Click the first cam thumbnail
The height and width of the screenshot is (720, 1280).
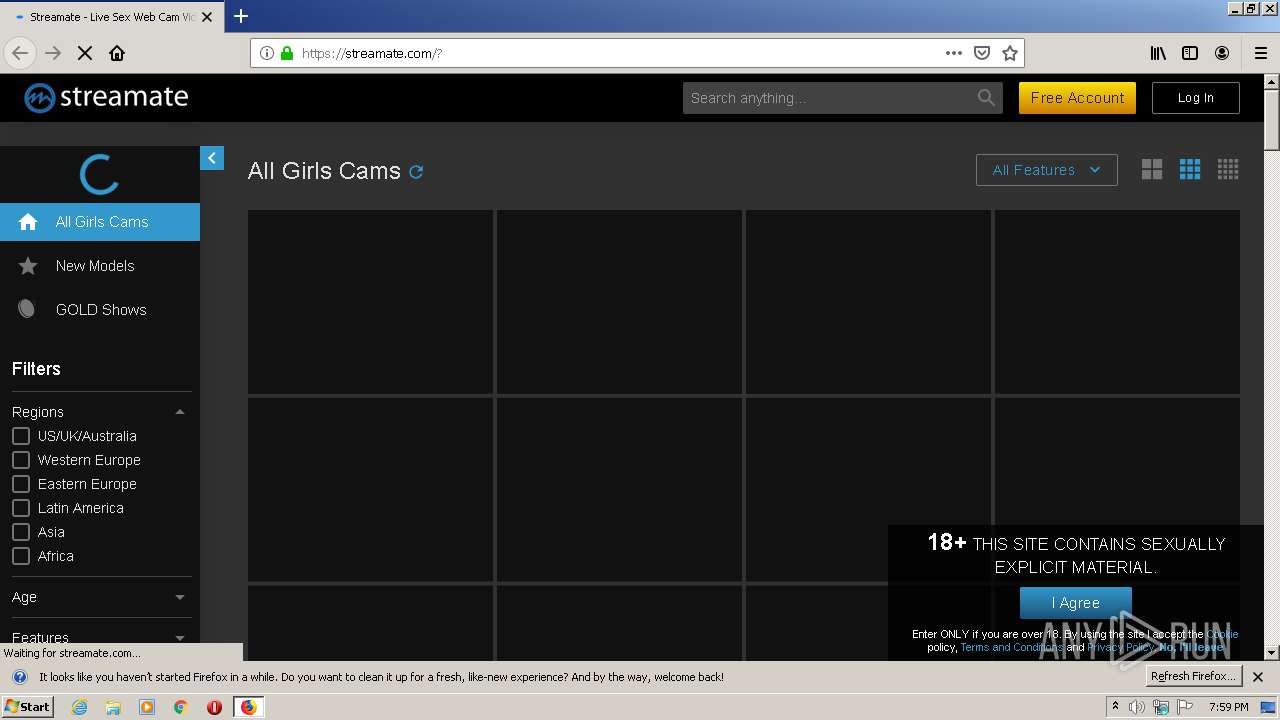(370, 301)
